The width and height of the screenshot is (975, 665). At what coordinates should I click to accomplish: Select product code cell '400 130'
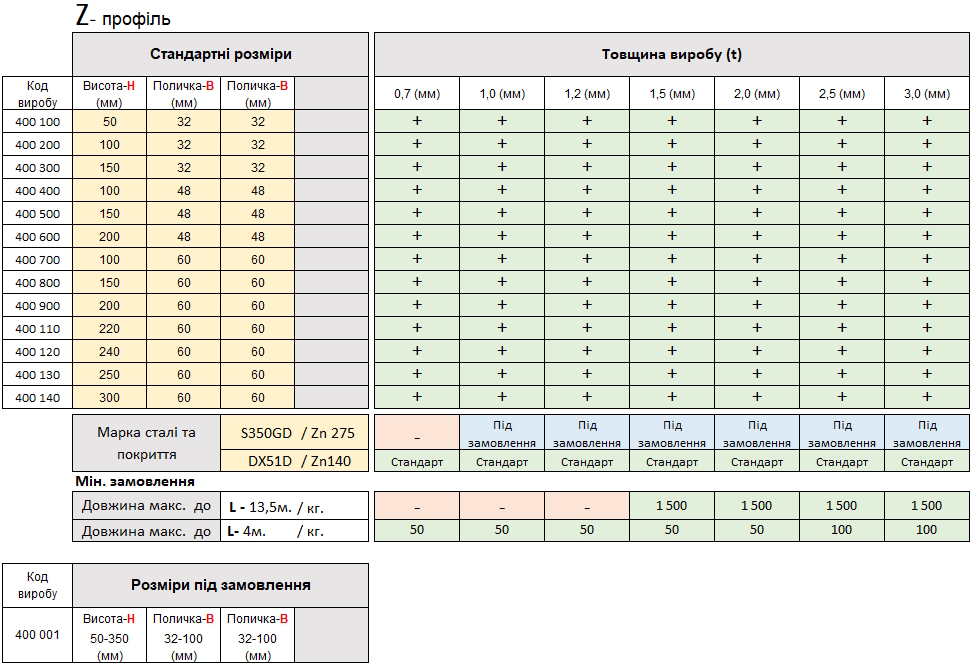[37, 375]
